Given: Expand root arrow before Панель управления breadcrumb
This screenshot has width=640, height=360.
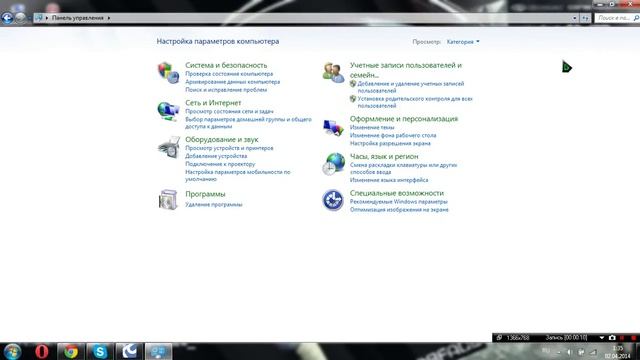Looking at the screenshot, I should click(47, 18).
